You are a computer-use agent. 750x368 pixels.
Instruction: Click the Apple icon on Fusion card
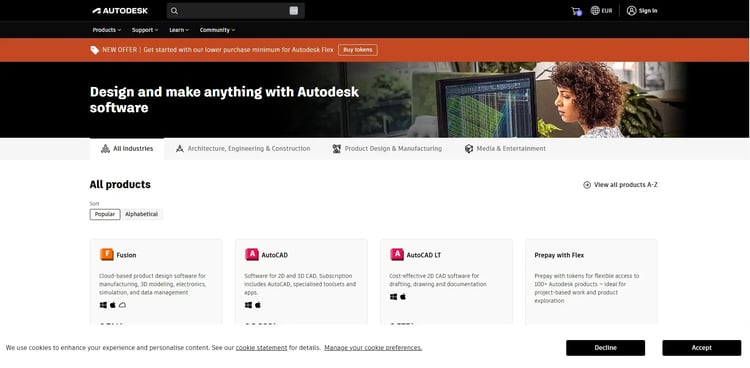(113, 305)
